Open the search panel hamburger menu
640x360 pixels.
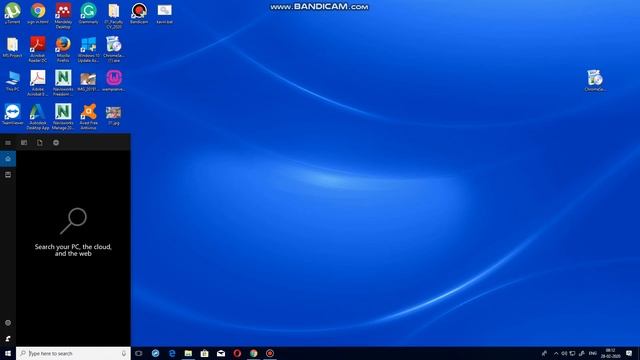[8, 142]
